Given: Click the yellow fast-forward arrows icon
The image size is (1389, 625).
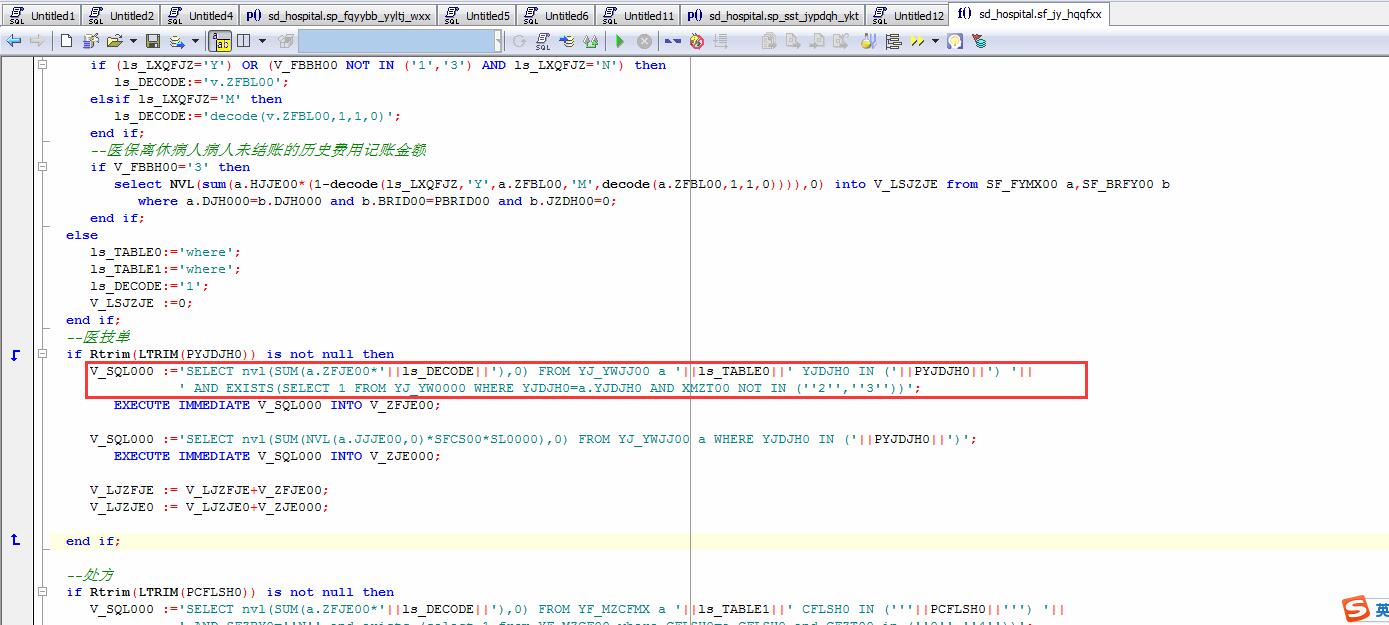Looking at the screenshot, I should point(918,41).
